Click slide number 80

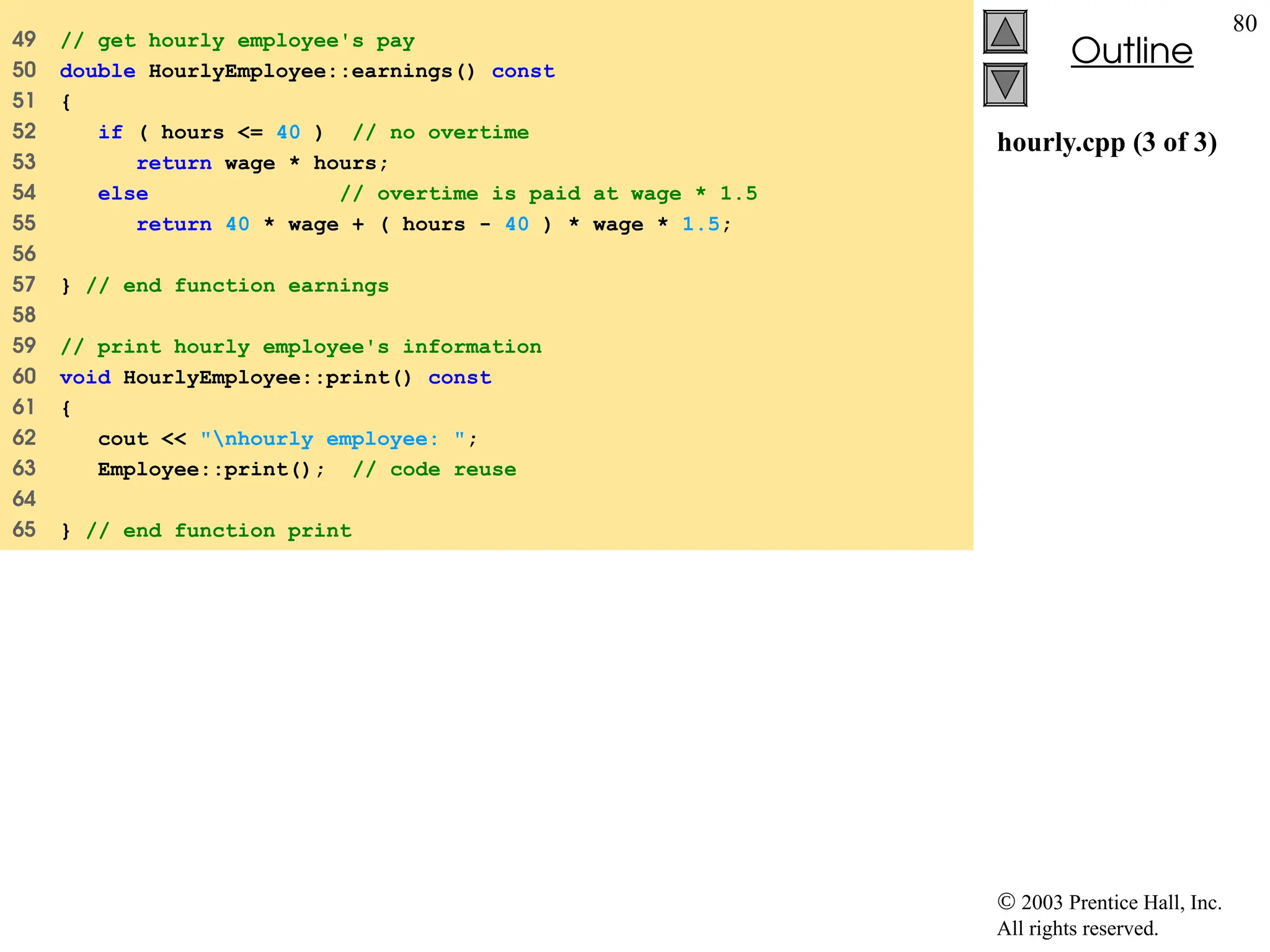[1245, 24]
